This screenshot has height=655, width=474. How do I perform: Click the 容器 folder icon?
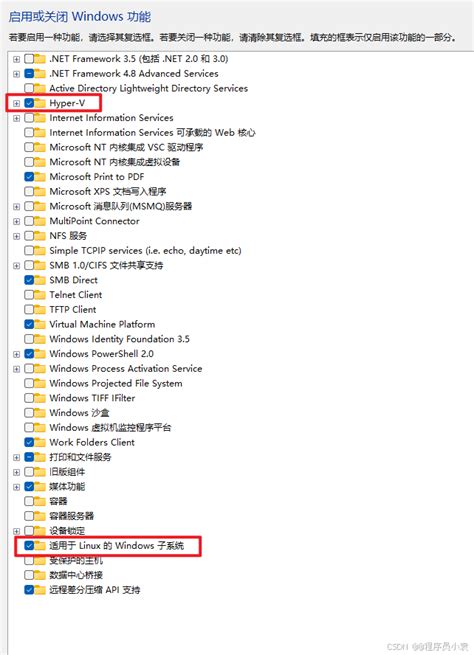click(x=40, y=501)
